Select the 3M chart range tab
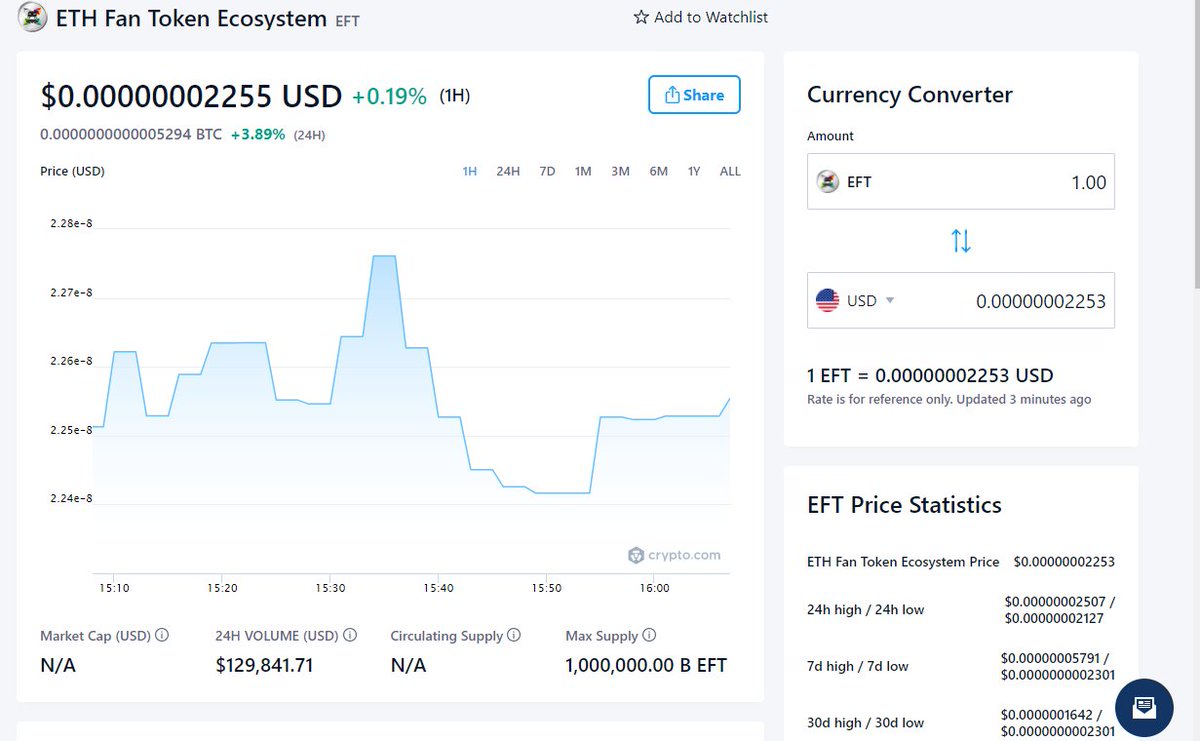The height and width of the screenshot is (741, 1200). (x=620, y=171)
